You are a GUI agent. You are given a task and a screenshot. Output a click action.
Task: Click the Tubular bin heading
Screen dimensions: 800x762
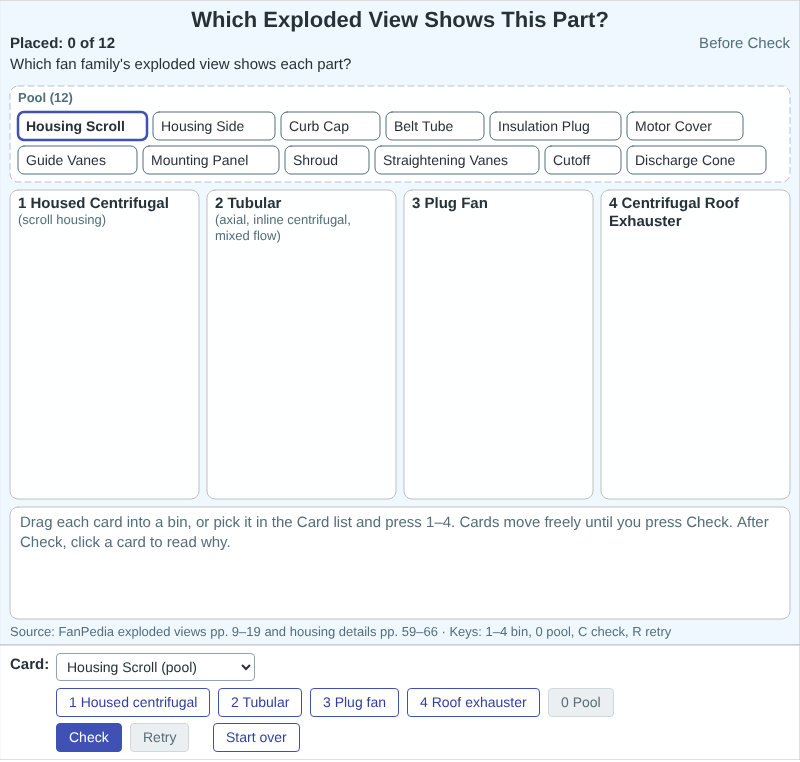[x=248, y=203]
